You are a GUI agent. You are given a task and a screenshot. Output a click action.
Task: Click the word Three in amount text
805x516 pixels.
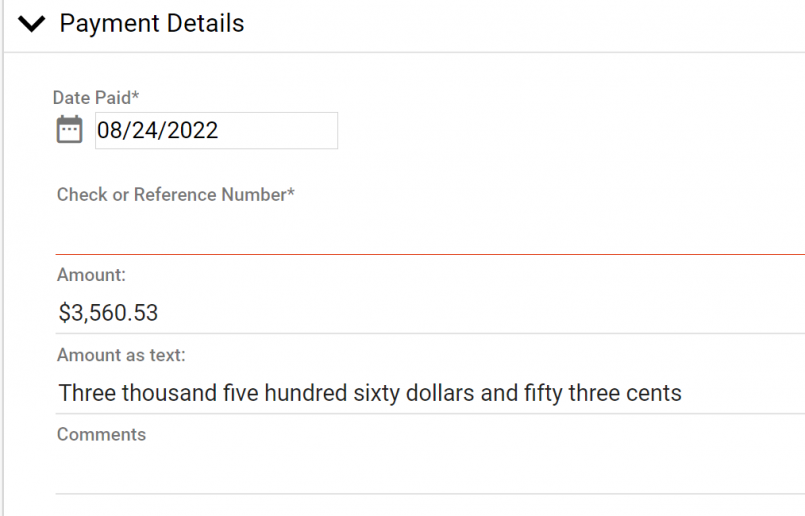[88, 393]
